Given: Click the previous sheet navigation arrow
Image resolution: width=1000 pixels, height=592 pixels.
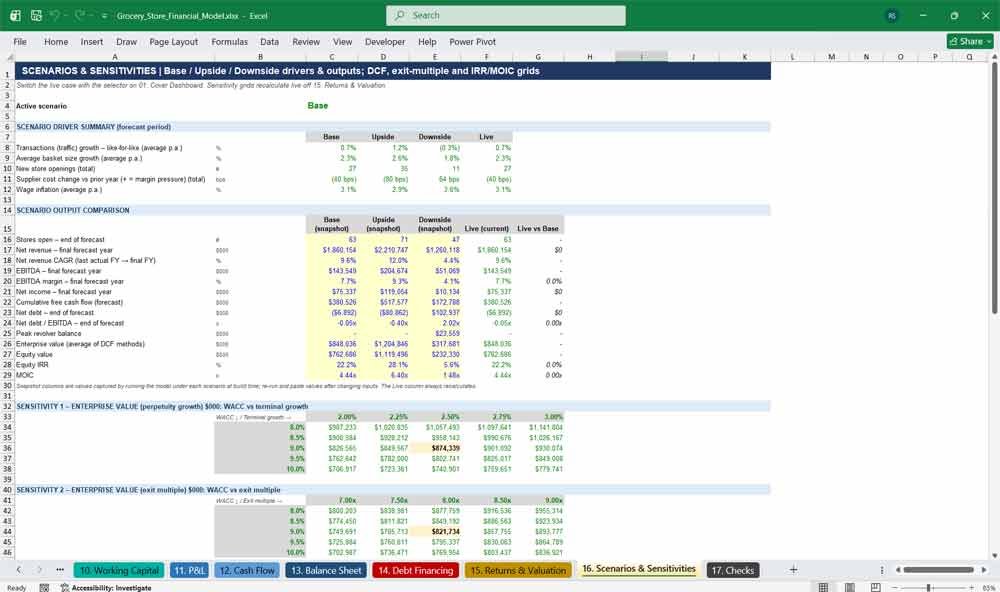Looking at the screenshot, I should click(x=19, y=570).
